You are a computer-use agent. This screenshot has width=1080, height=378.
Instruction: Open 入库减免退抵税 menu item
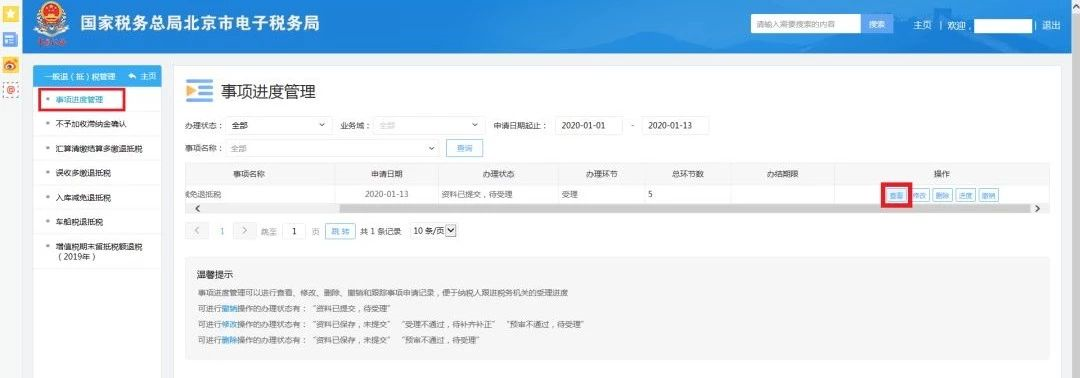pyautogui.click(x=83, y=198)
